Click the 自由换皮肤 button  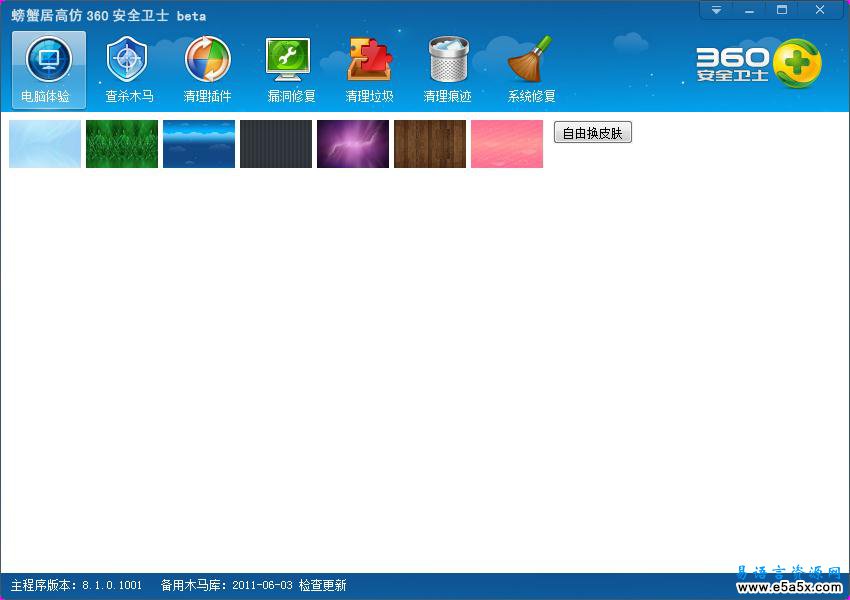pos(593,132)
